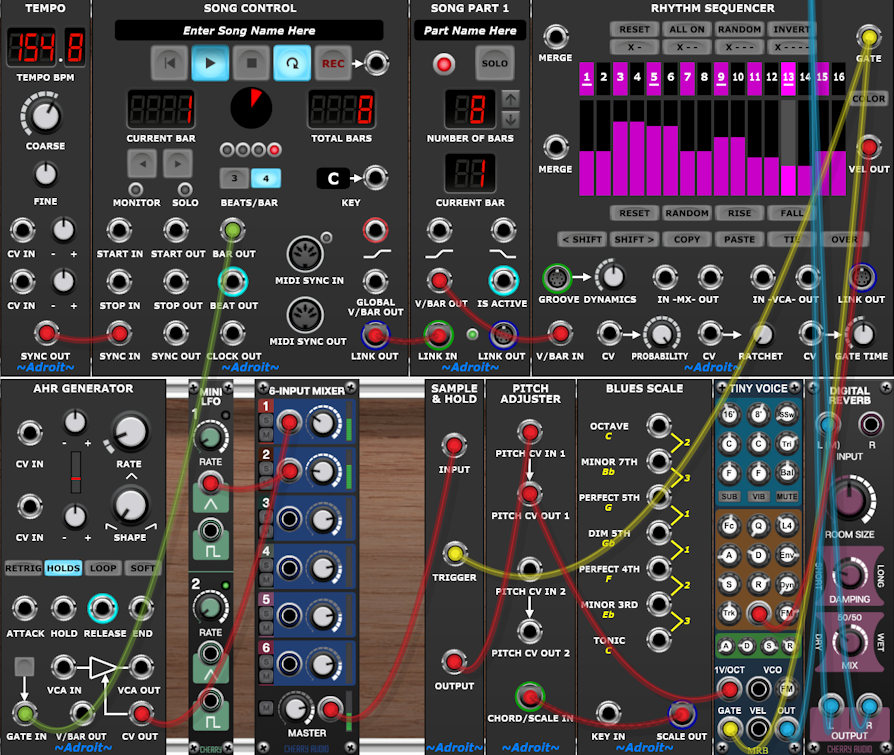Click the AHR Generator SHAPE knob
The image size is (894, 755).
(130, 506)
